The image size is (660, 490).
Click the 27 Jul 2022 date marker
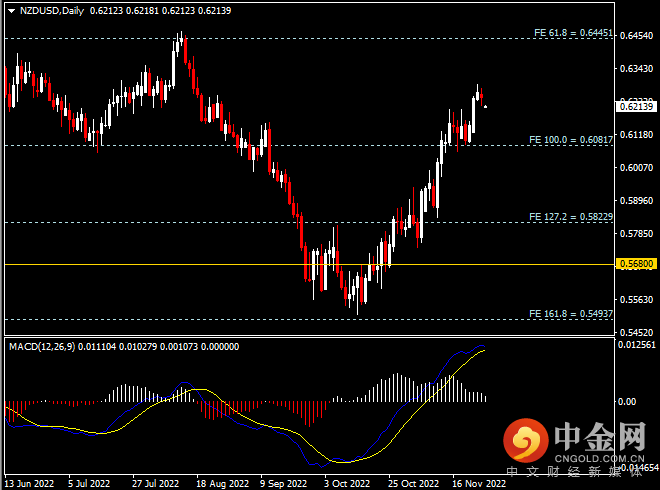coord(154,482)
